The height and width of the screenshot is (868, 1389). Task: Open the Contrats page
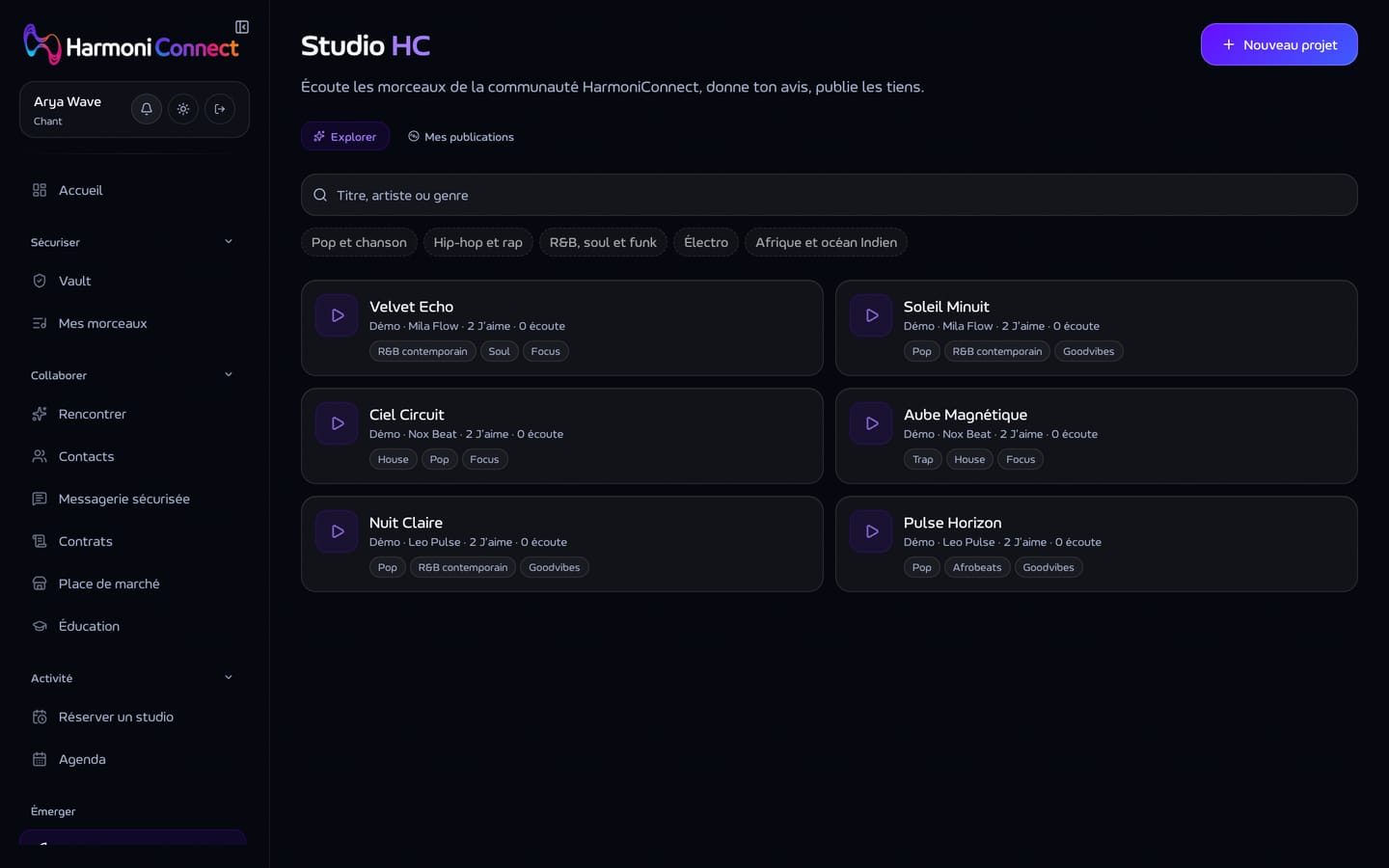134,541
